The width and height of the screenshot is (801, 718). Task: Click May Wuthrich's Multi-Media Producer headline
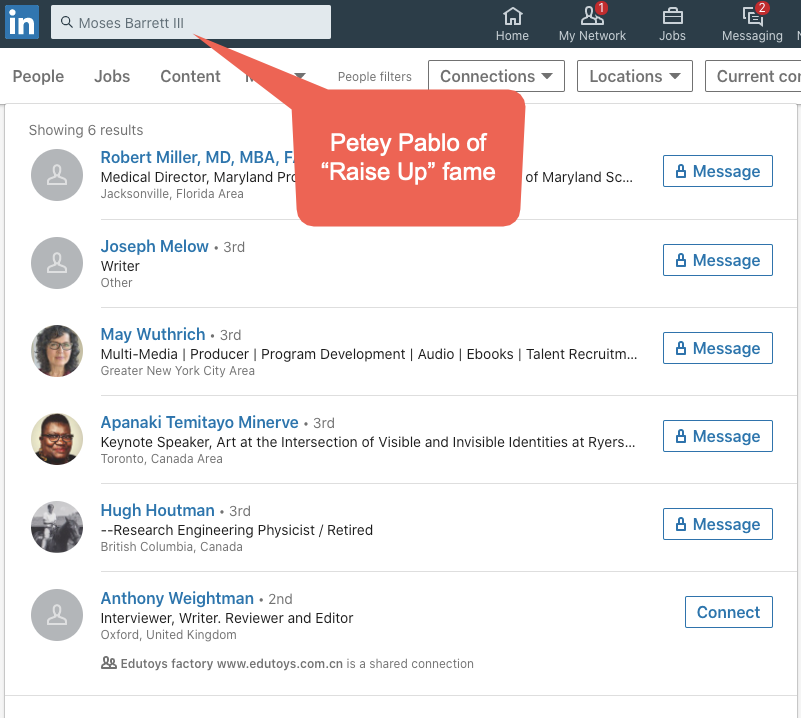369,354
